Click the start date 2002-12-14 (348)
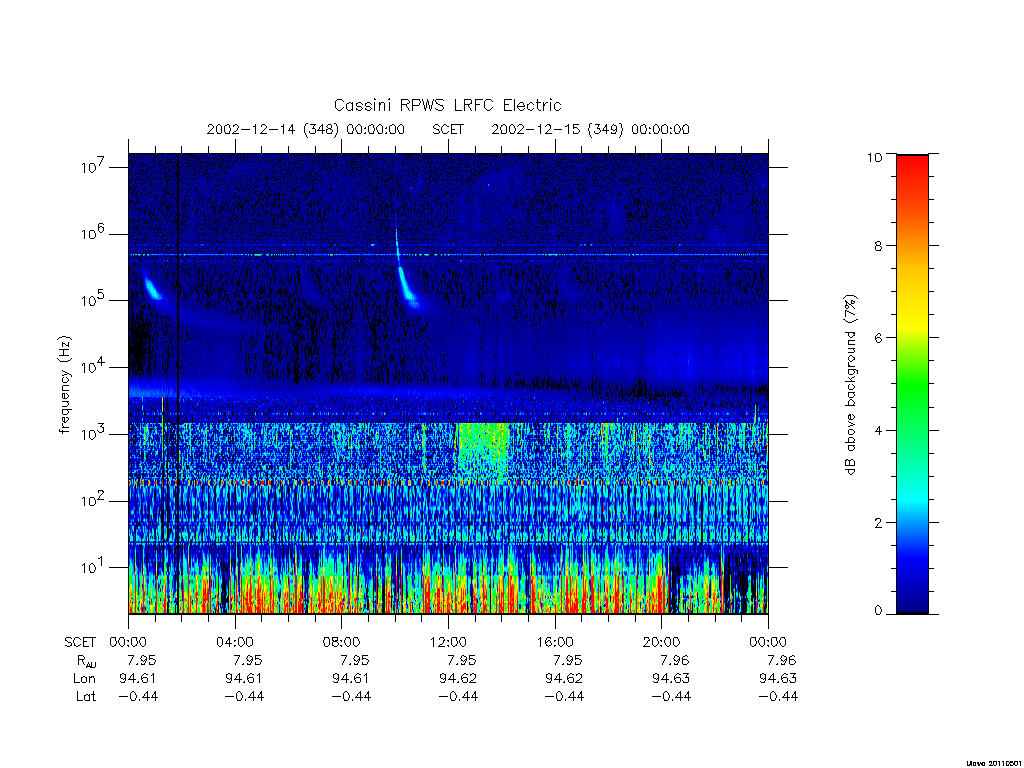Image resolution: width=1024 pixels, height=768 pixels. pos(273,129)
